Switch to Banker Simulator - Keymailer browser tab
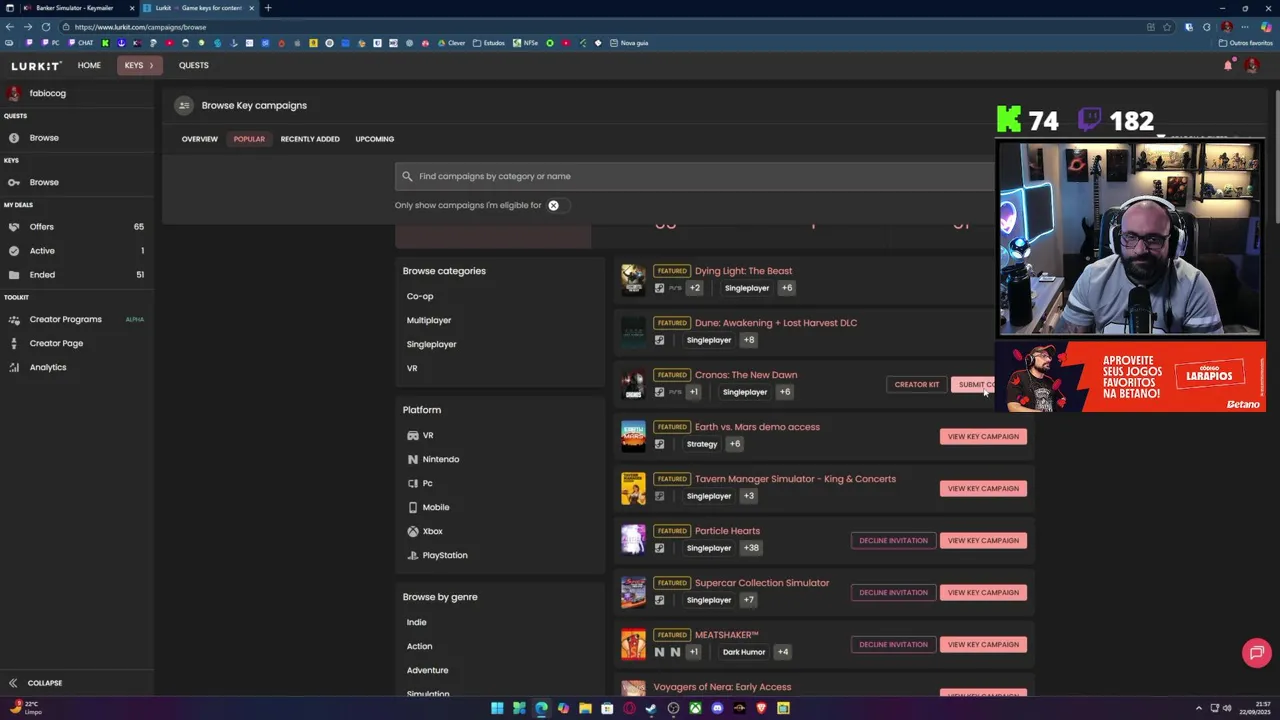The height and width of the screenshot is (720, 1280). 77,8
